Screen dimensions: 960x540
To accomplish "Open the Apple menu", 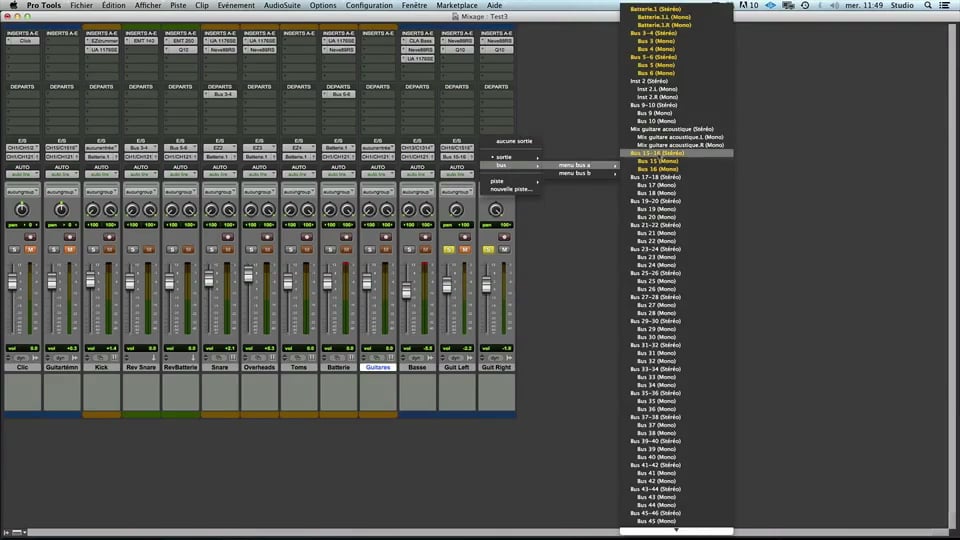I will [13, 5].
